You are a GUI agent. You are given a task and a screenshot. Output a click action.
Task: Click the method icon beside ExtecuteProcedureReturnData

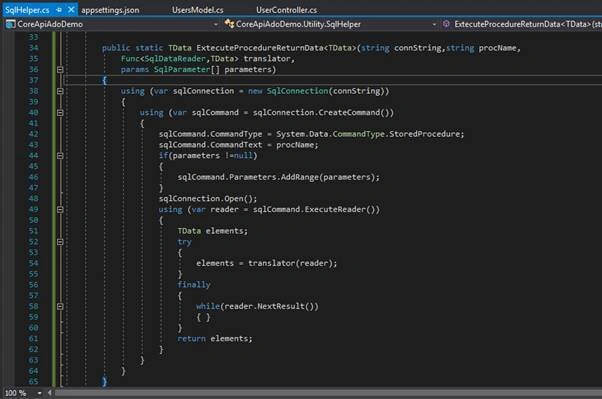point(446,24)
